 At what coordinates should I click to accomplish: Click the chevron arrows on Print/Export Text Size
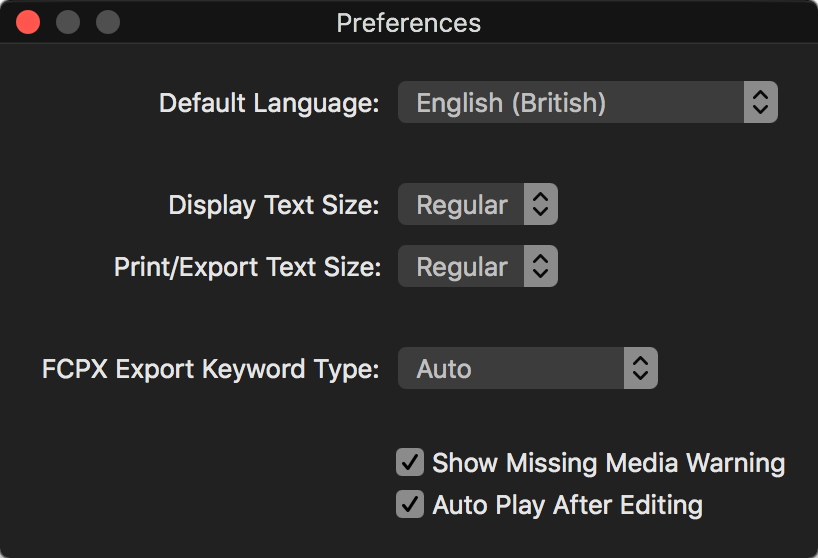pos(540,266)
